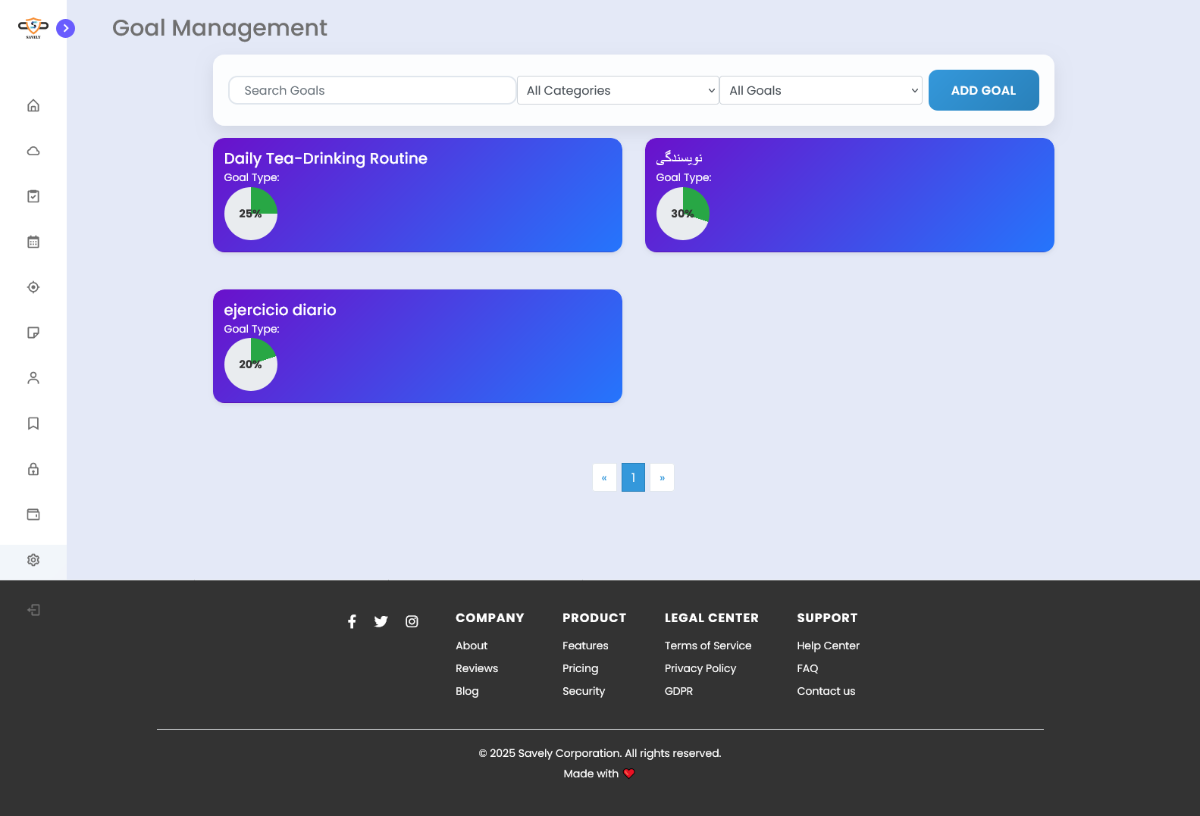Open the Twitter social icon in footer
Viewport: 1200px width, 816px height.
[x=381, y=622]
